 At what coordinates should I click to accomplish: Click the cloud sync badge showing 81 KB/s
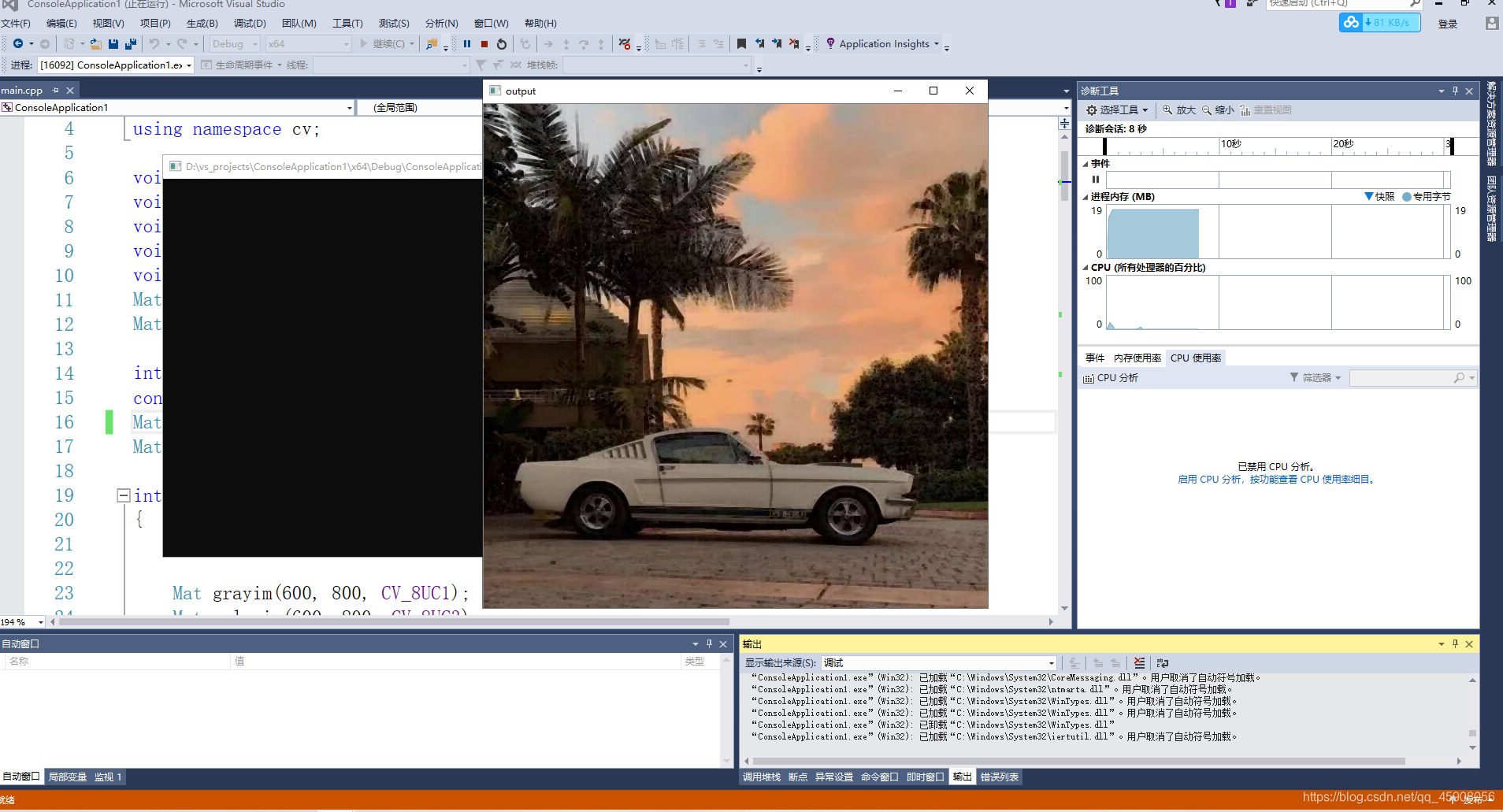point(1380,23)
